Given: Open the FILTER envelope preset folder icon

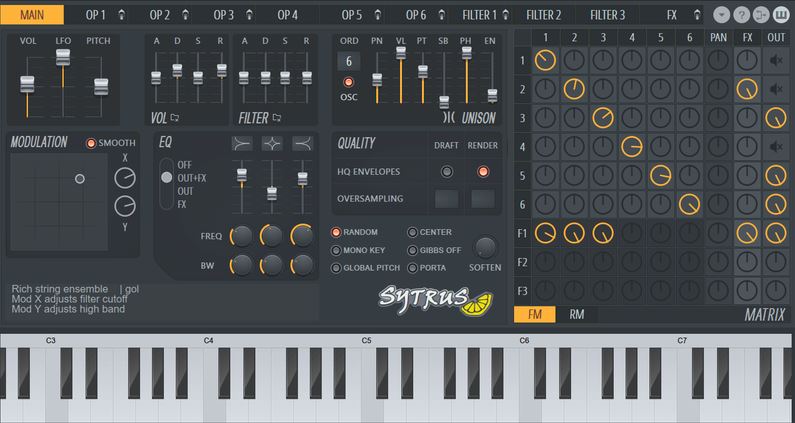Looking at the screenshot, I should point(277,118).
